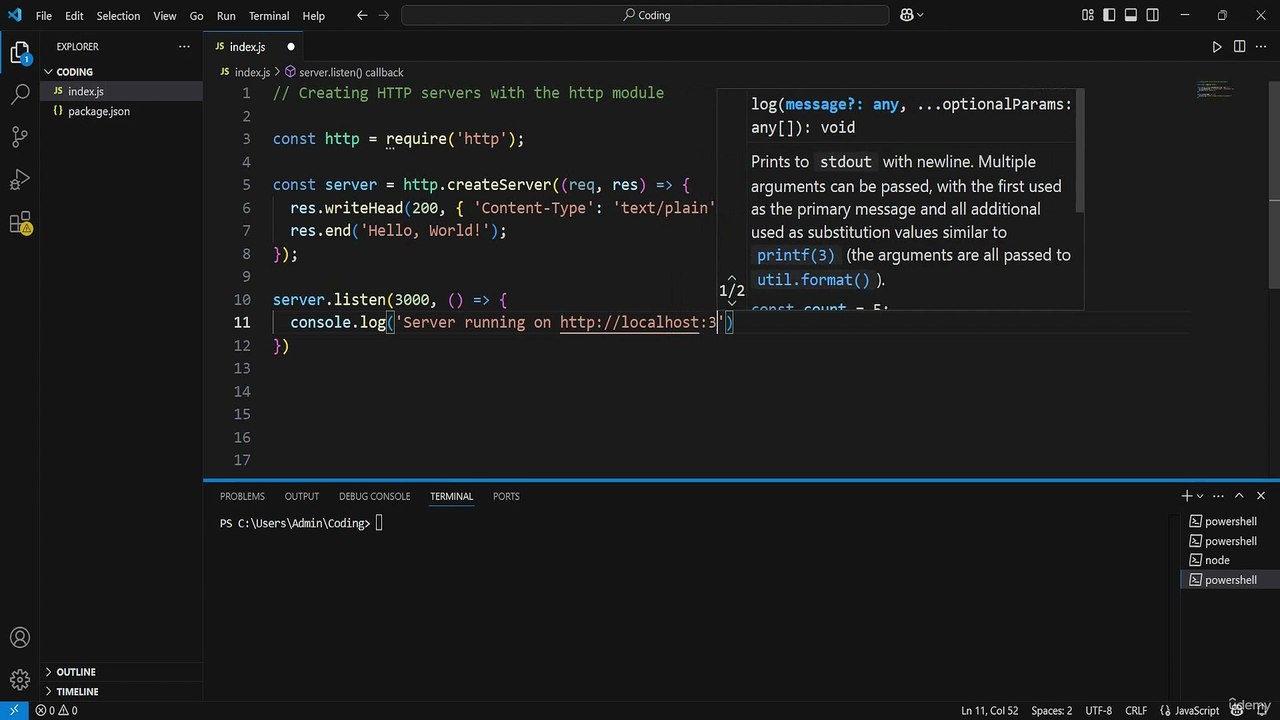Click the http://localhost:3 link in code
Viewport: 1280px width, 720px height.
[638, 322]
